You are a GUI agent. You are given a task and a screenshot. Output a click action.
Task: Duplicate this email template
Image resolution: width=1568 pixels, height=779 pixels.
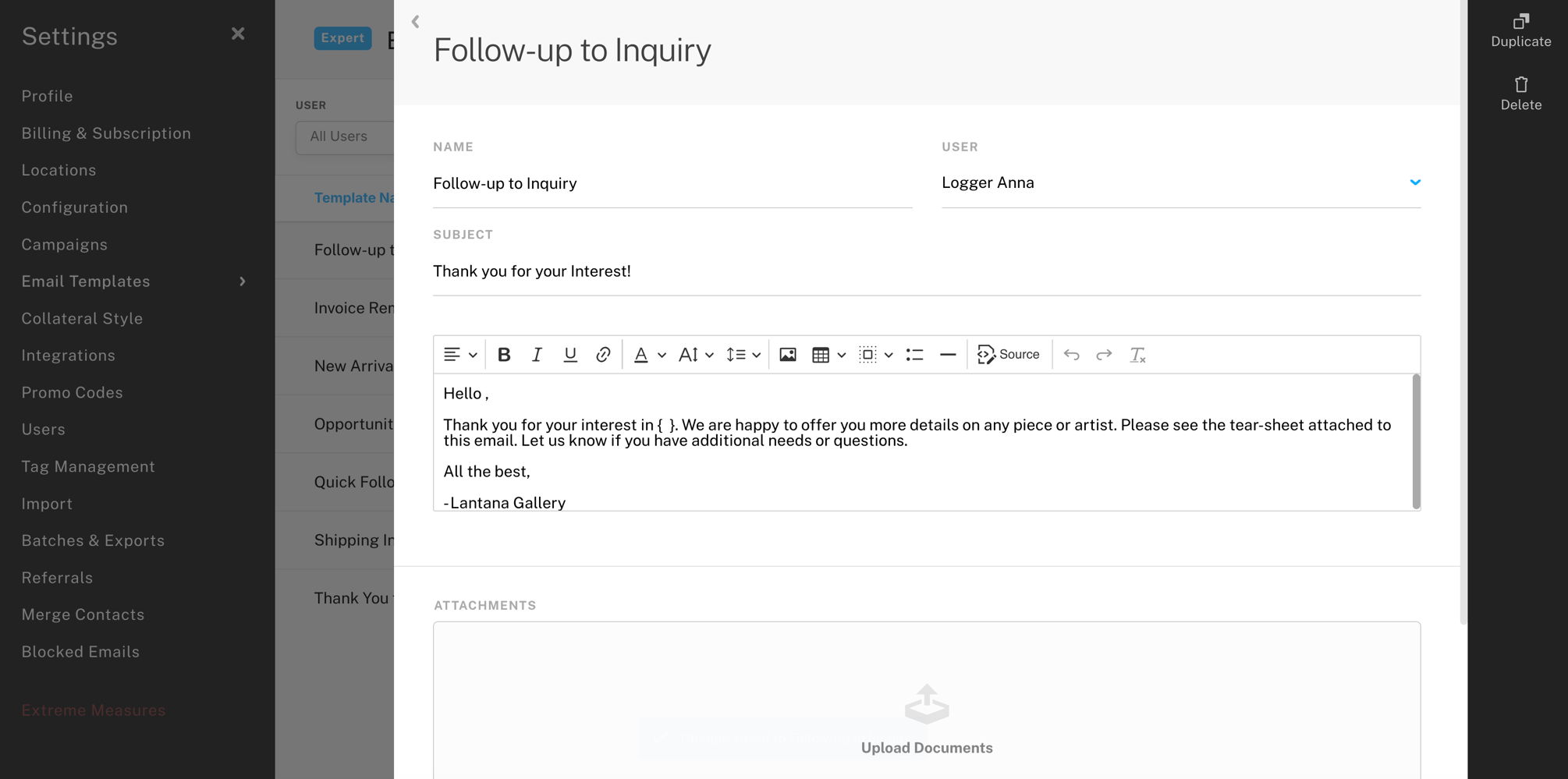coord(1520,31)
